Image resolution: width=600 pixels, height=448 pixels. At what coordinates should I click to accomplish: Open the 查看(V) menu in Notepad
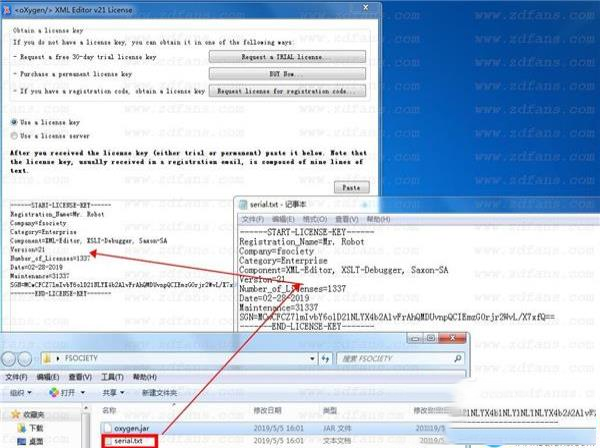(x=346, y=220)
